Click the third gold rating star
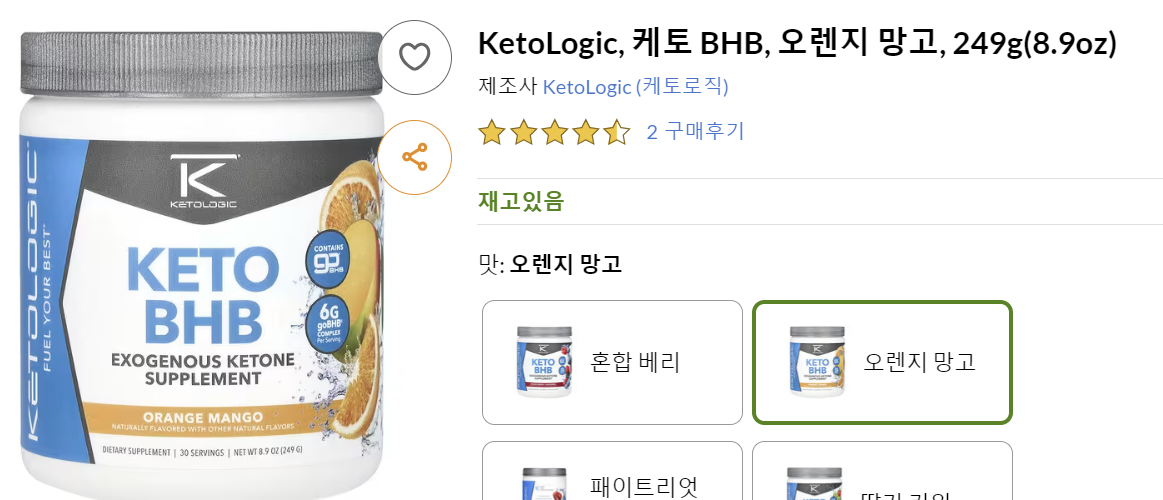This screenshot has height=500, width=1163. [x=555, y=132]
